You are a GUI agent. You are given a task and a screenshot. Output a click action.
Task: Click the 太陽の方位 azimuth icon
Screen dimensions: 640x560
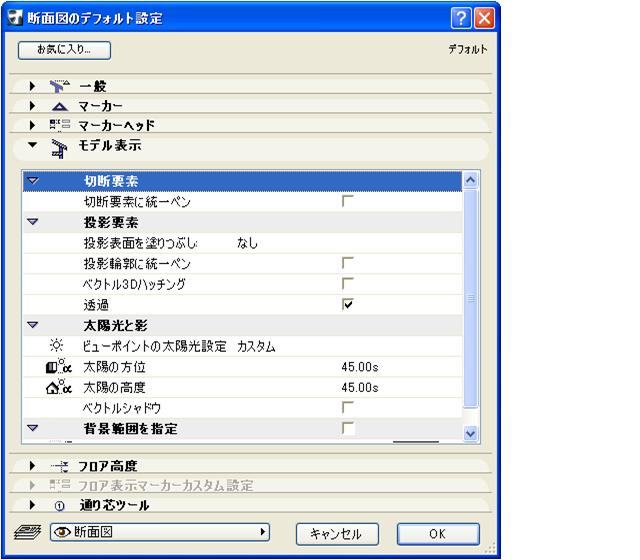click(59, 367)
